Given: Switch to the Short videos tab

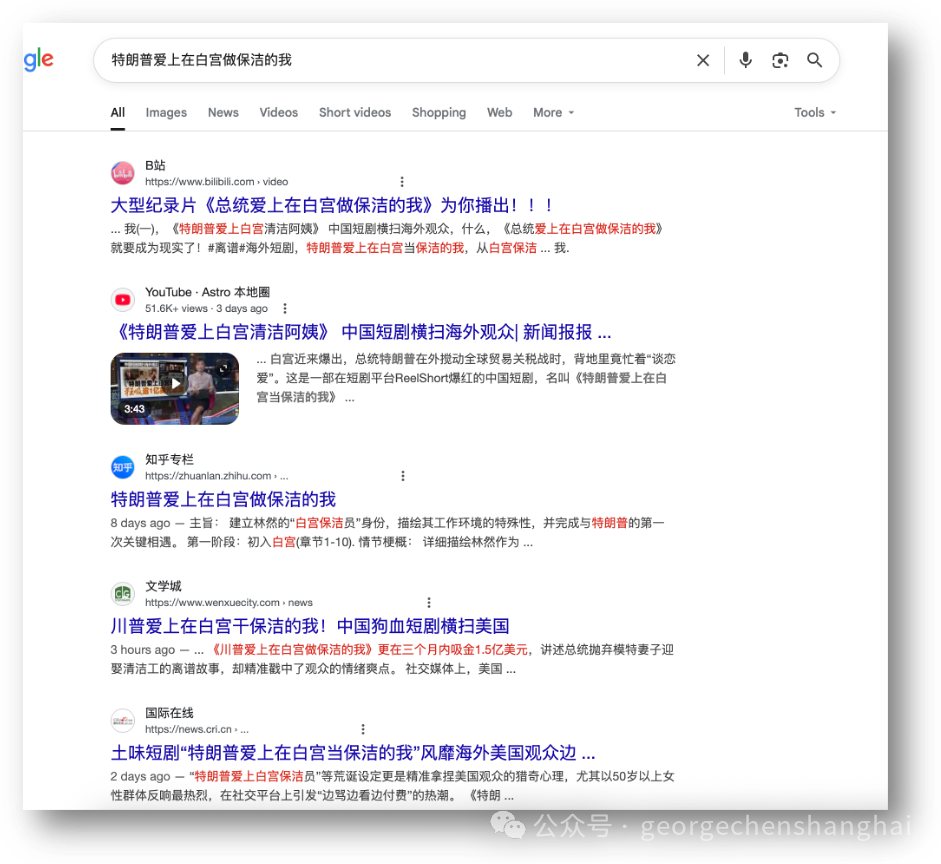Looking at the screenshot, I should click(x=355, y=113).
